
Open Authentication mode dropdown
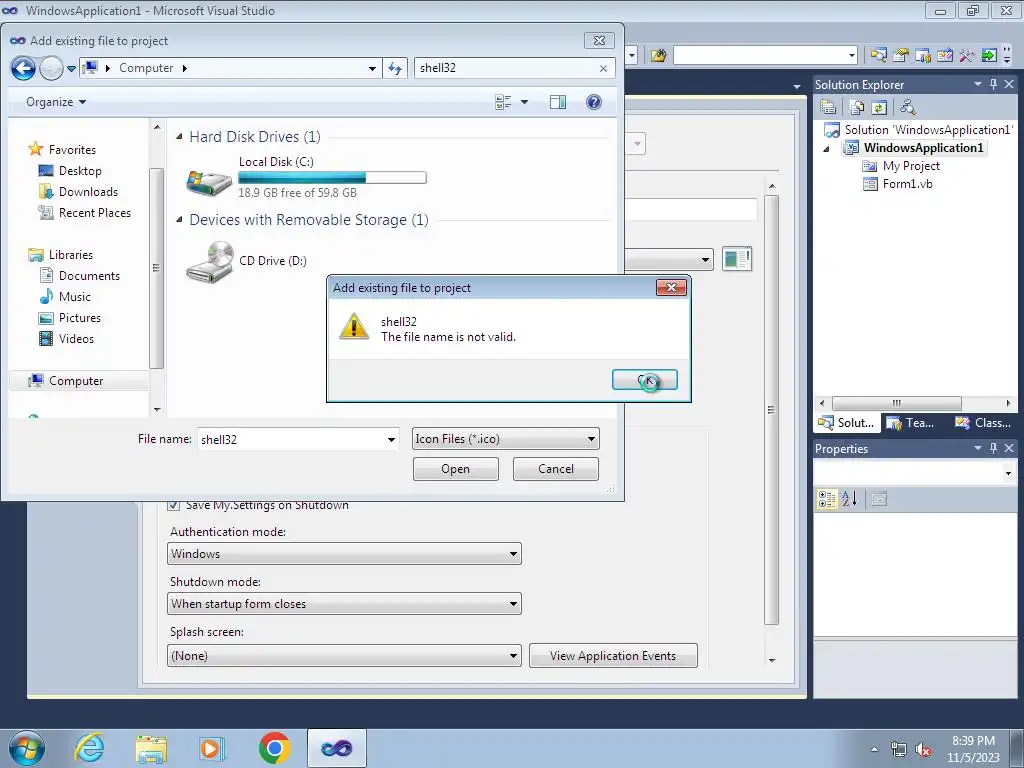344,554
